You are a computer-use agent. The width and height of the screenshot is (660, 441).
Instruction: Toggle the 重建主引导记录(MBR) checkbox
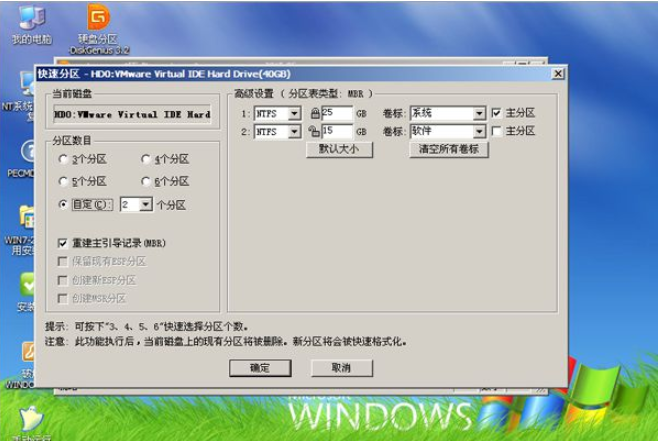[63, 243]
